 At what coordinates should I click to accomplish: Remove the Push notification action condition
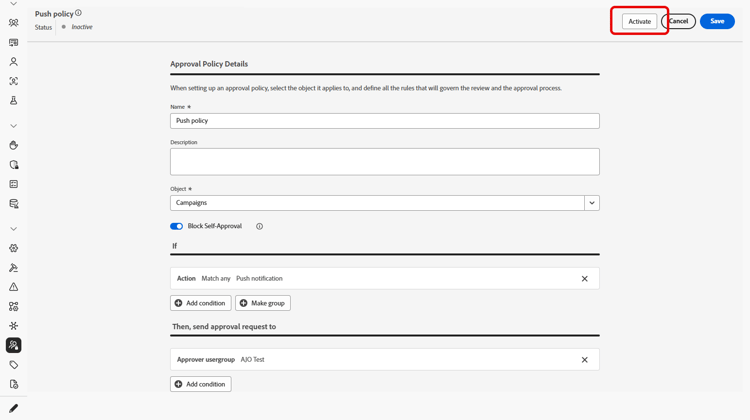click(585, 279)
